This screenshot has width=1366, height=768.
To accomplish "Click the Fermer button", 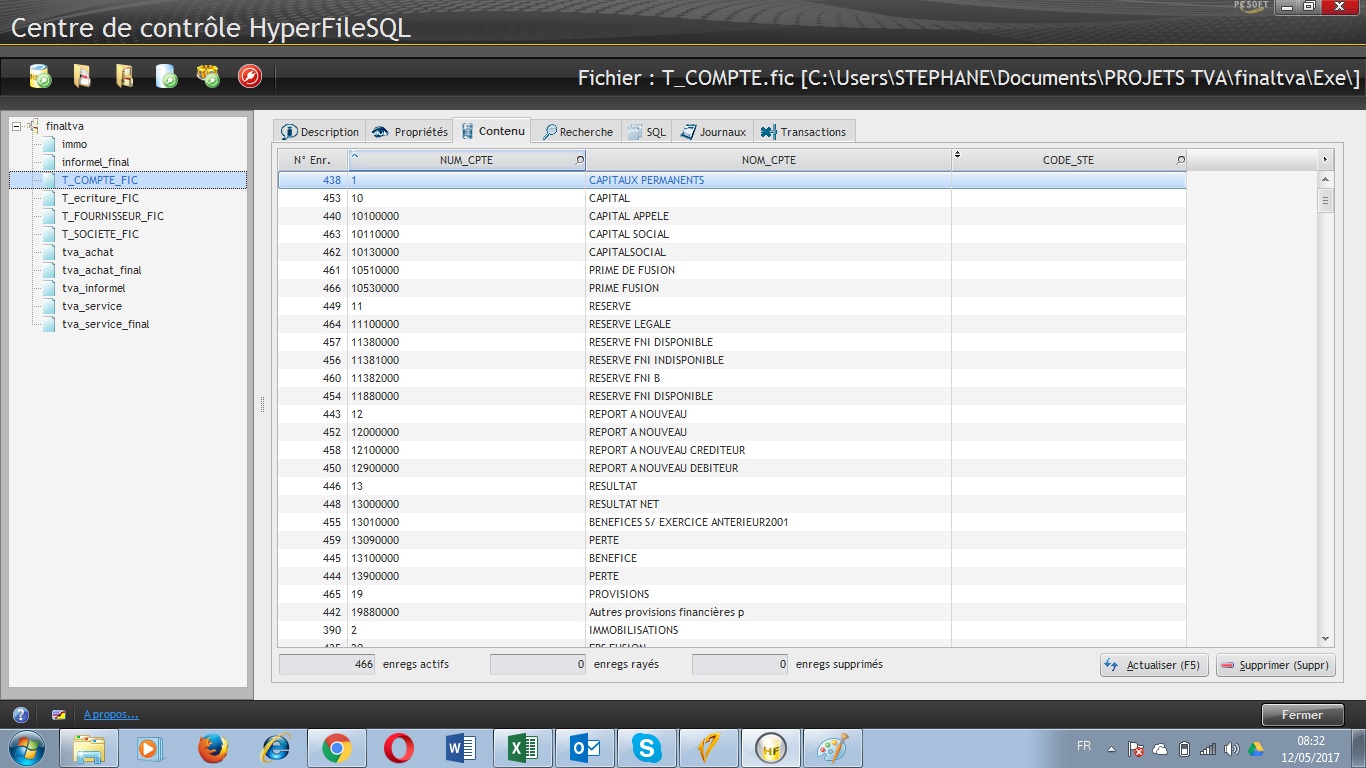I will click(1302, 715).
